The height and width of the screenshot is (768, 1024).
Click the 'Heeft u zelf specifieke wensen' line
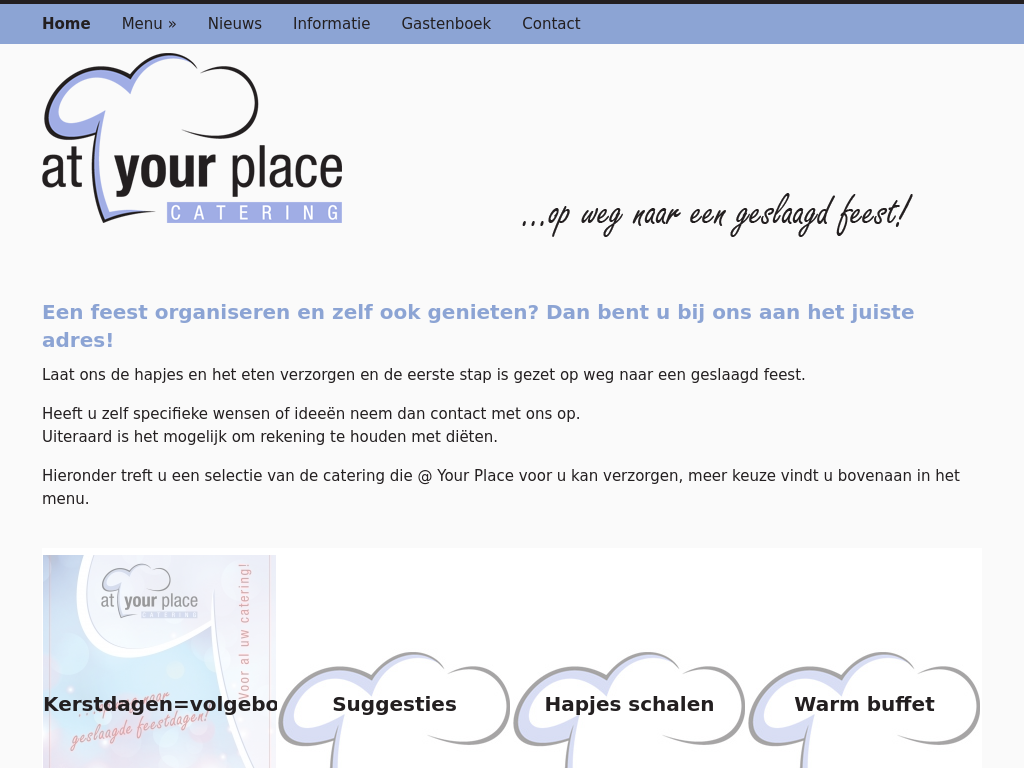tap(311, 414)
